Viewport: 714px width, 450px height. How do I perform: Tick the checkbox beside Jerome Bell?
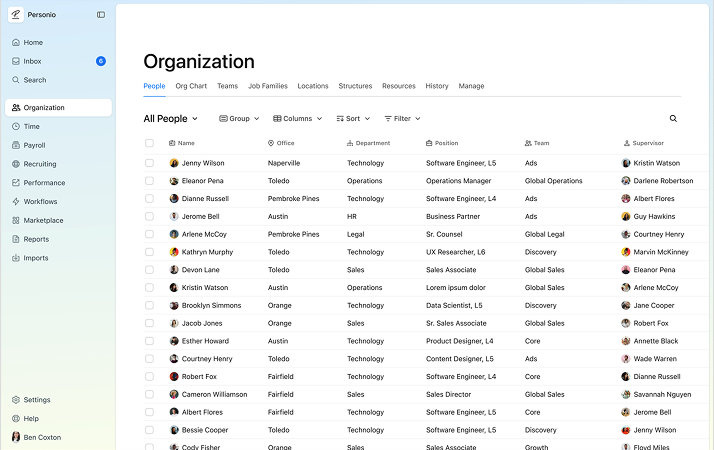coord(150,216)
